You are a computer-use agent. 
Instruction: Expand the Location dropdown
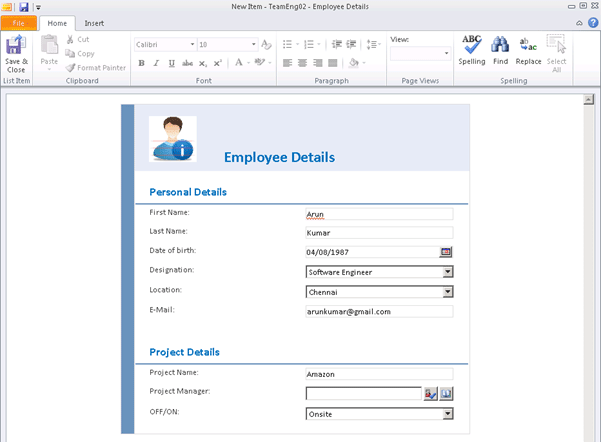[447, 292]
